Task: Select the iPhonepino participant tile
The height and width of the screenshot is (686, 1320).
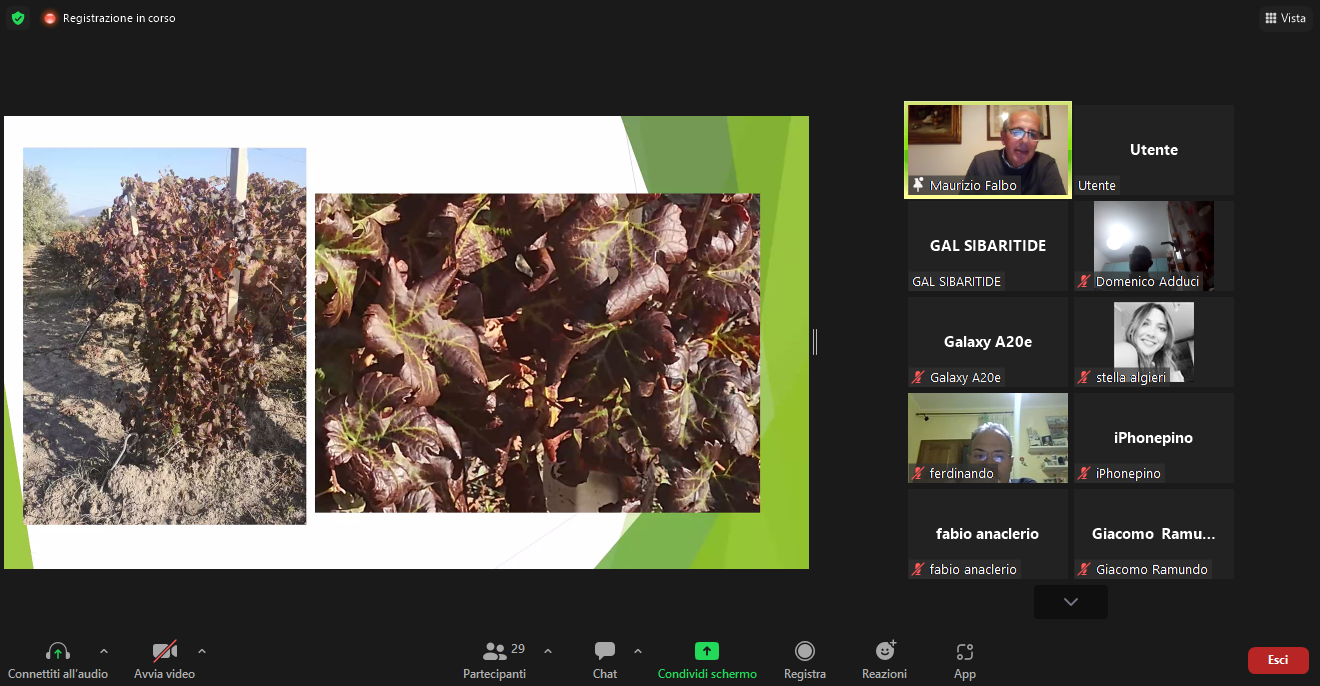Action: click(x=1154, y=438)
